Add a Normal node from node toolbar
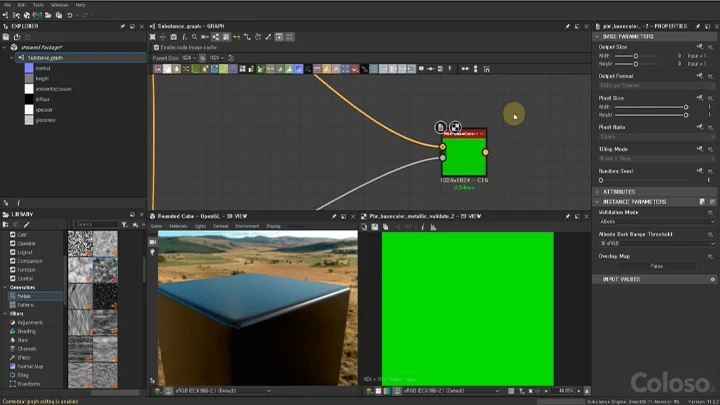The width and height of the screenshot is (720, 405). click(298, 69)
